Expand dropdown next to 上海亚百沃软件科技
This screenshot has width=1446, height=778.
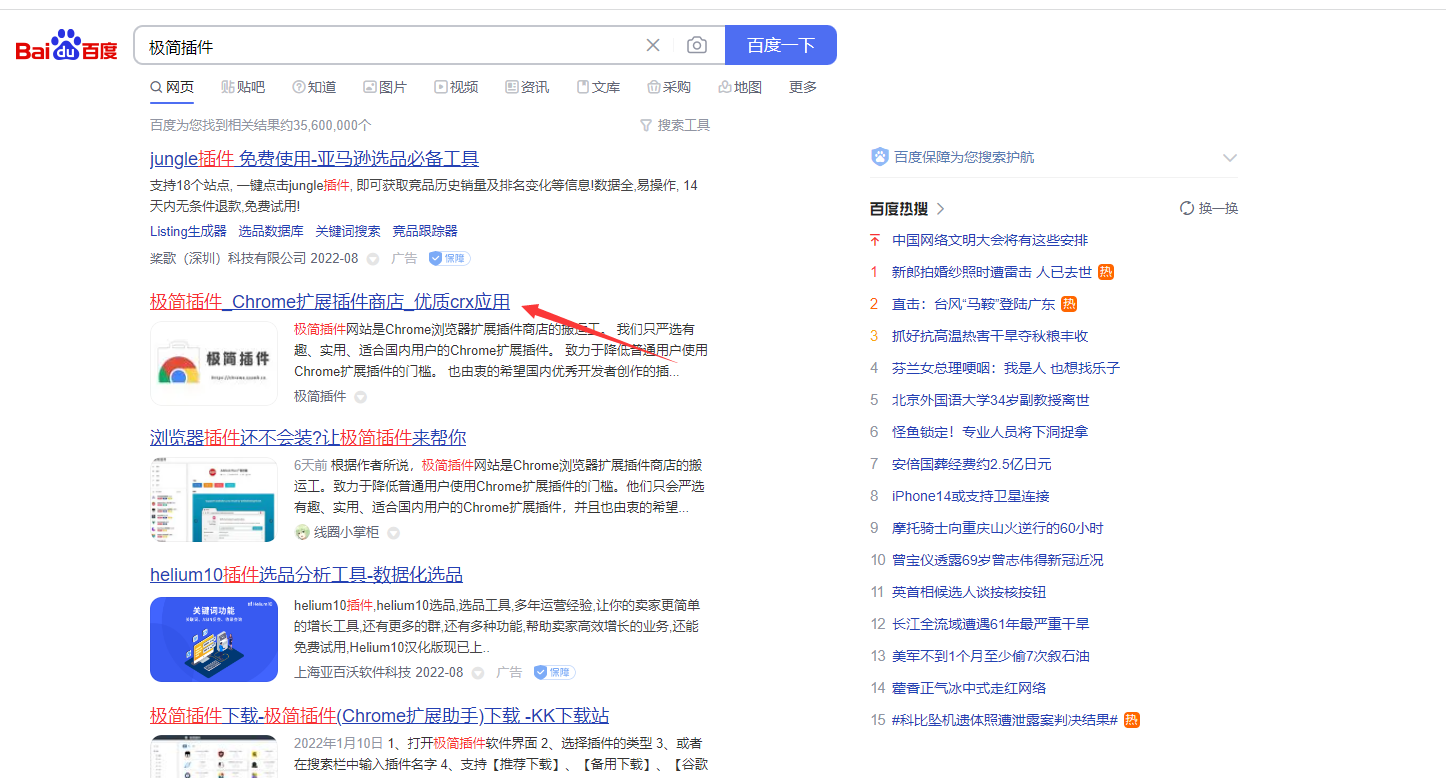point(478,672)
